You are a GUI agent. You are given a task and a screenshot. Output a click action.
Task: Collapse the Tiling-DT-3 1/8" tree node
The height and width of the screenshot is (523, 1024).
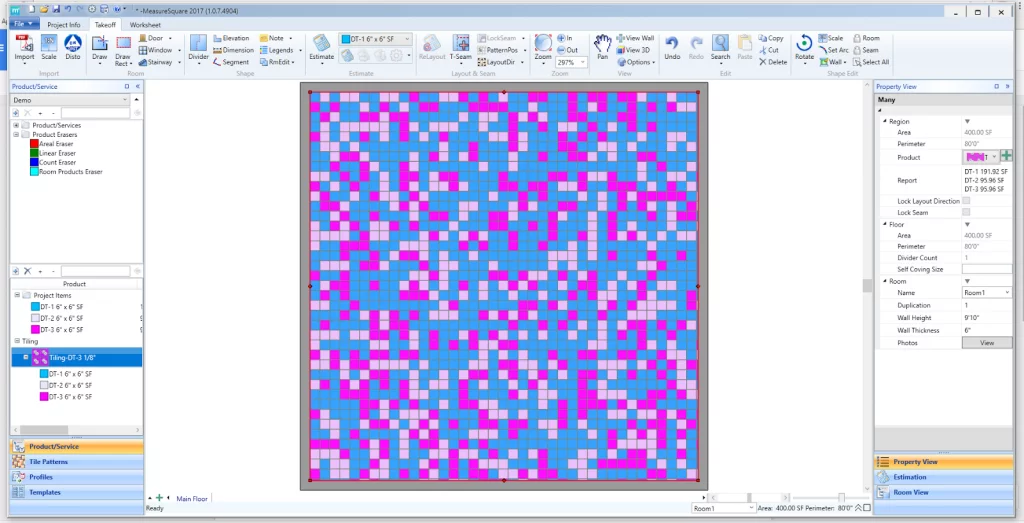click(x=26, y=357)
